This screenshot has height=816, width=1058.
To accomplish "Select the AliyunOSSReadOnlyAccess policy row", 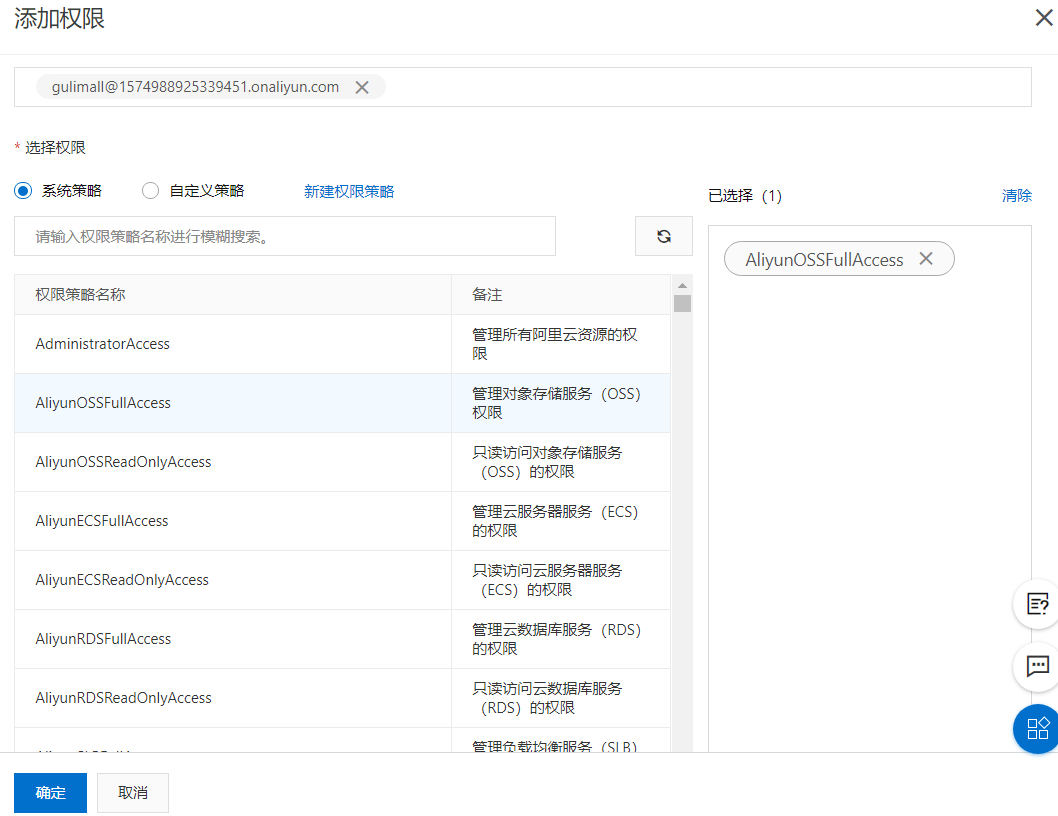I will (342, 462).
